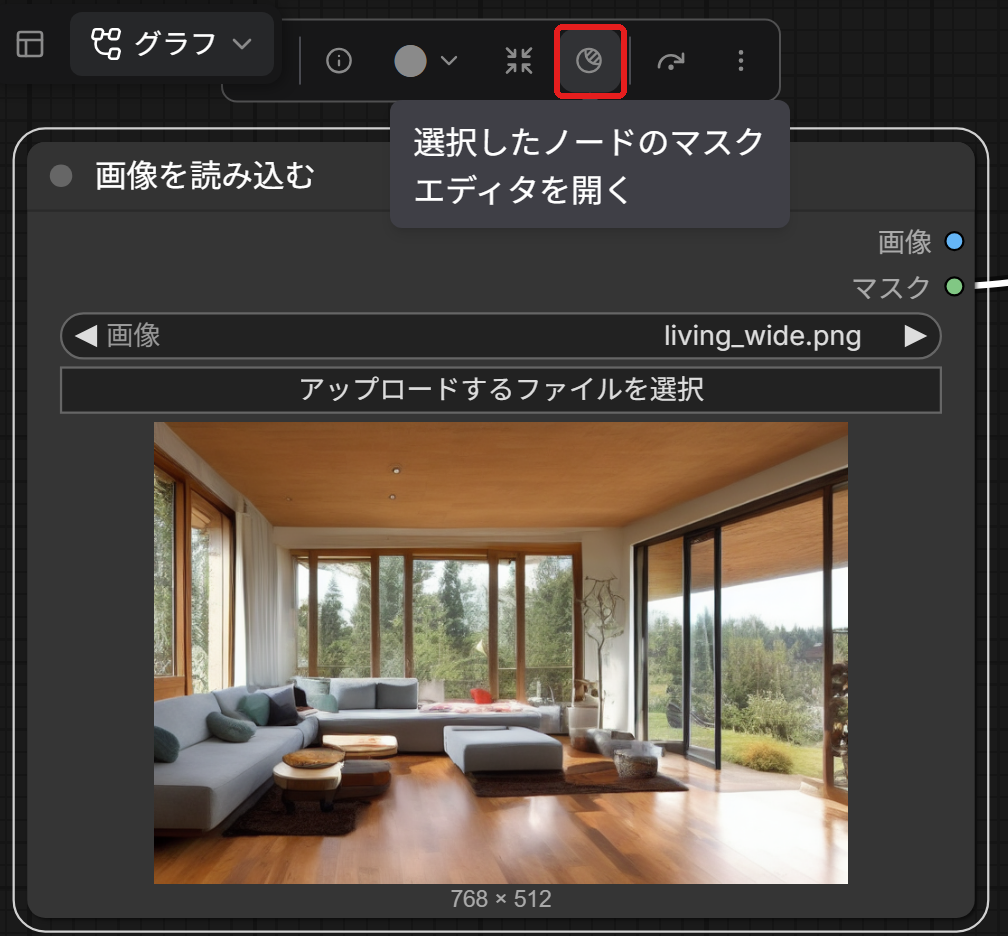Viewport: 1008px width, 936px height.
Task: Open more options via three-dots icon
Action: pyautogui.click(x=741, y=61)
